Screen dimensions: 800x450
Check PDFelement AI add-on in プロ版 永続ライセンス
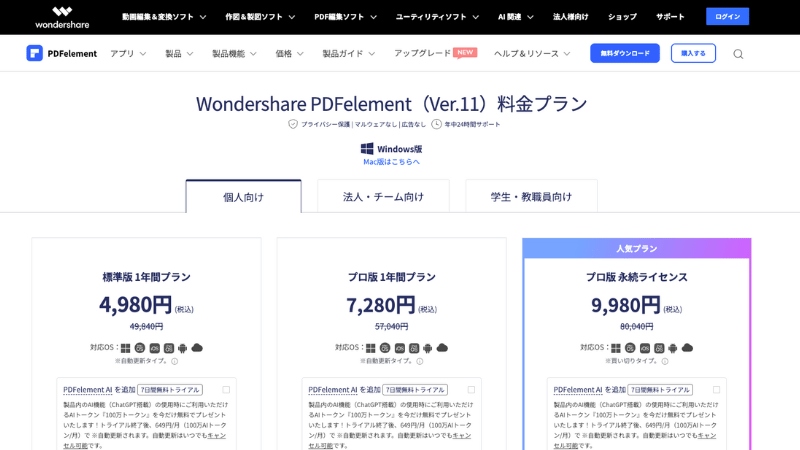pyautogui.click(x=716, y=389)
